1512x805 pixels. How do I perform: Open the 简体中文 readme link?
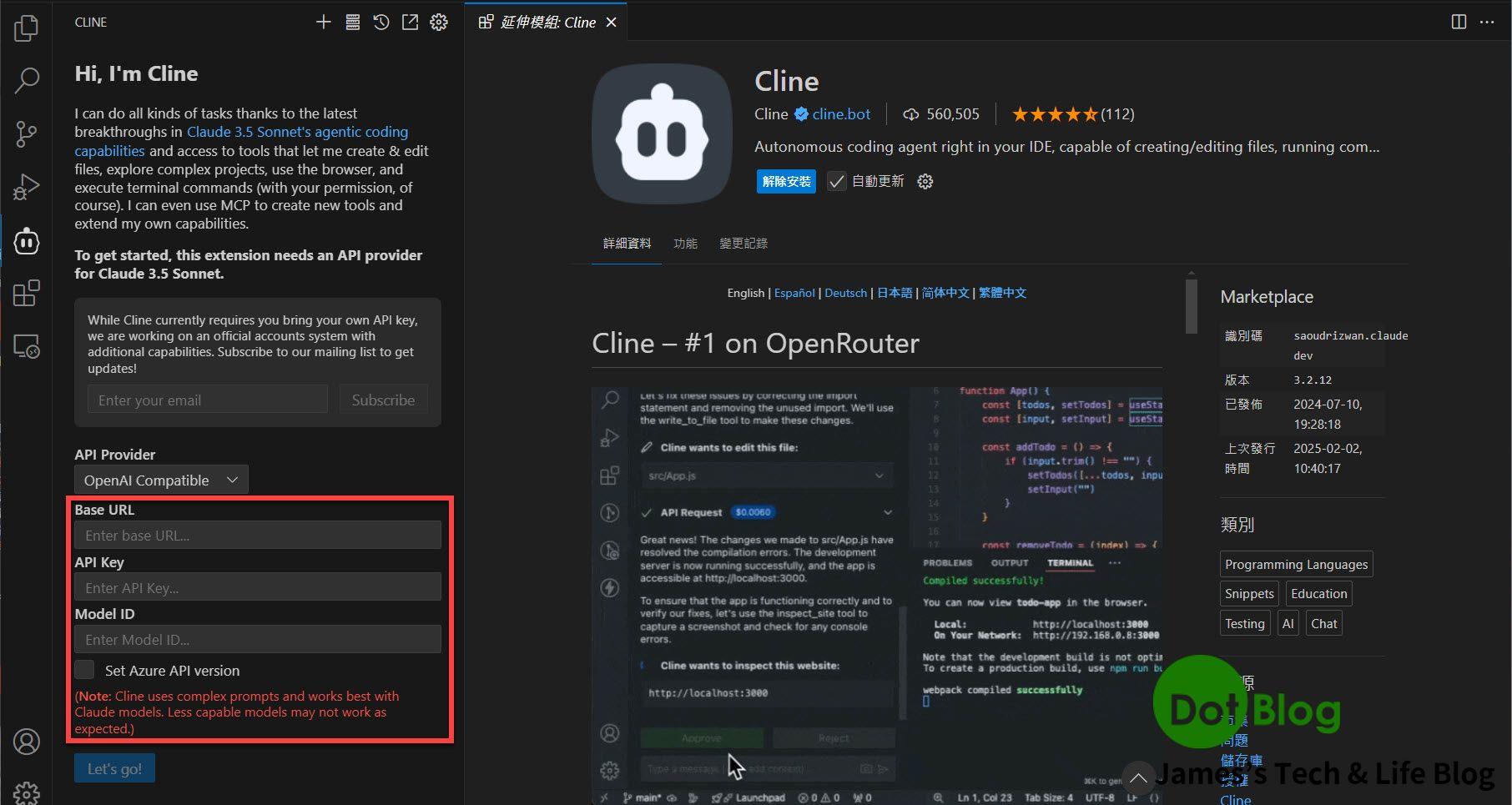(945, 293)
